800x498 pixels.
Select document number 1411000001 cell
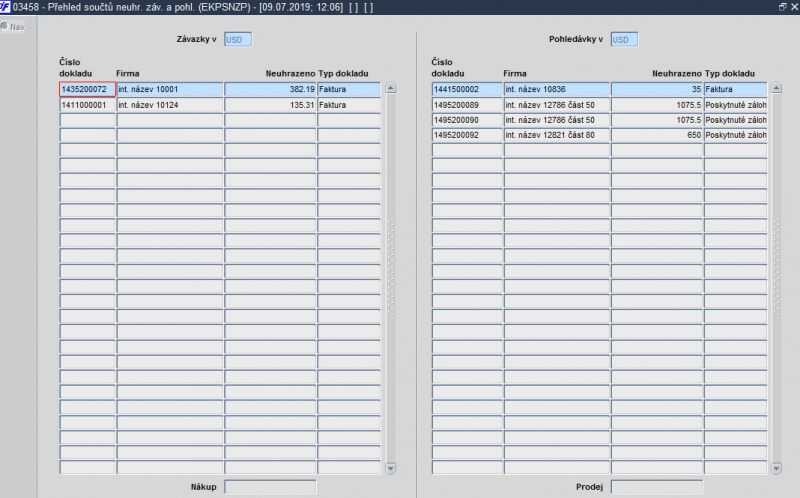pos(87,105)
